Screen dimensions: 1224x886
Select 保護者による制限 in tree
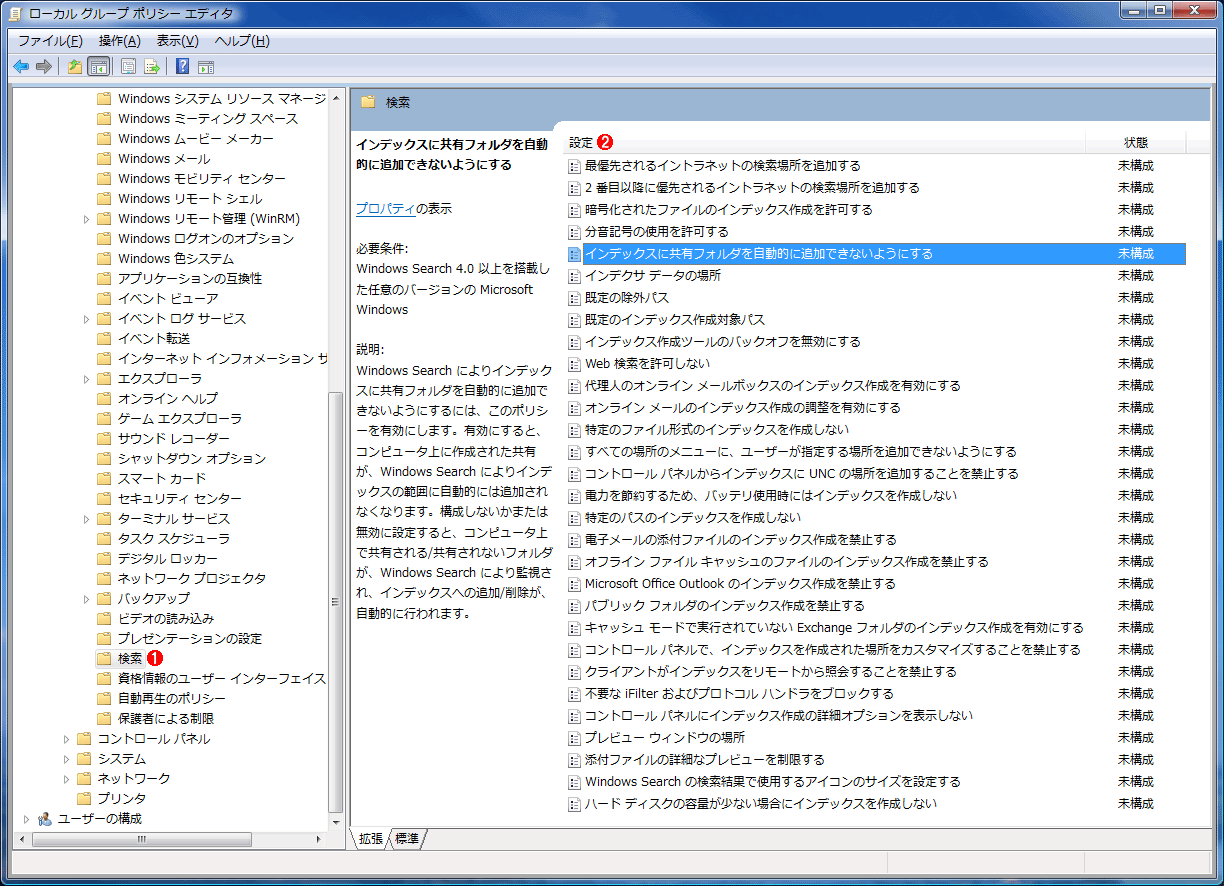pyautogui.click(x=166, y=718)
